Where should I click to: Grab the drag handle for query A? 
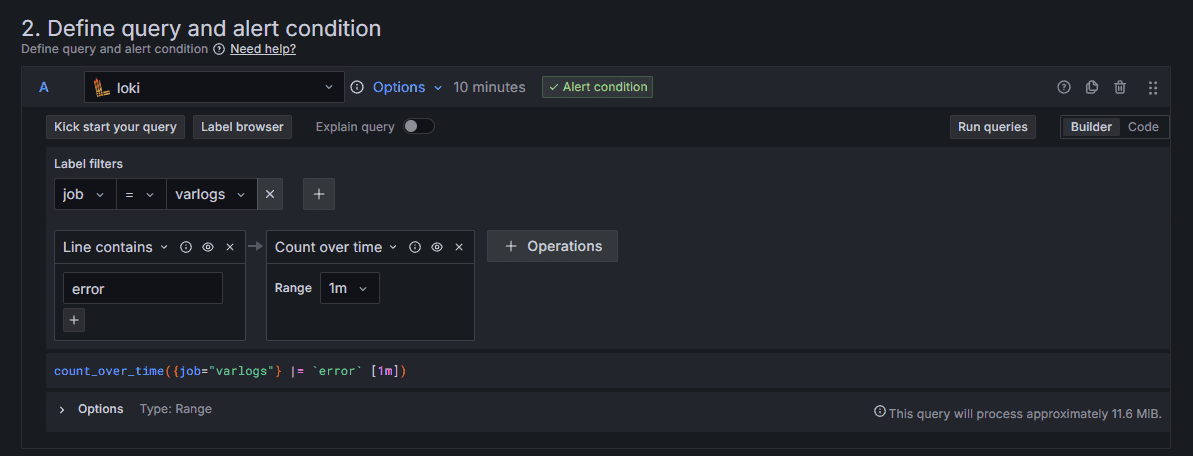click(1153, 88)
